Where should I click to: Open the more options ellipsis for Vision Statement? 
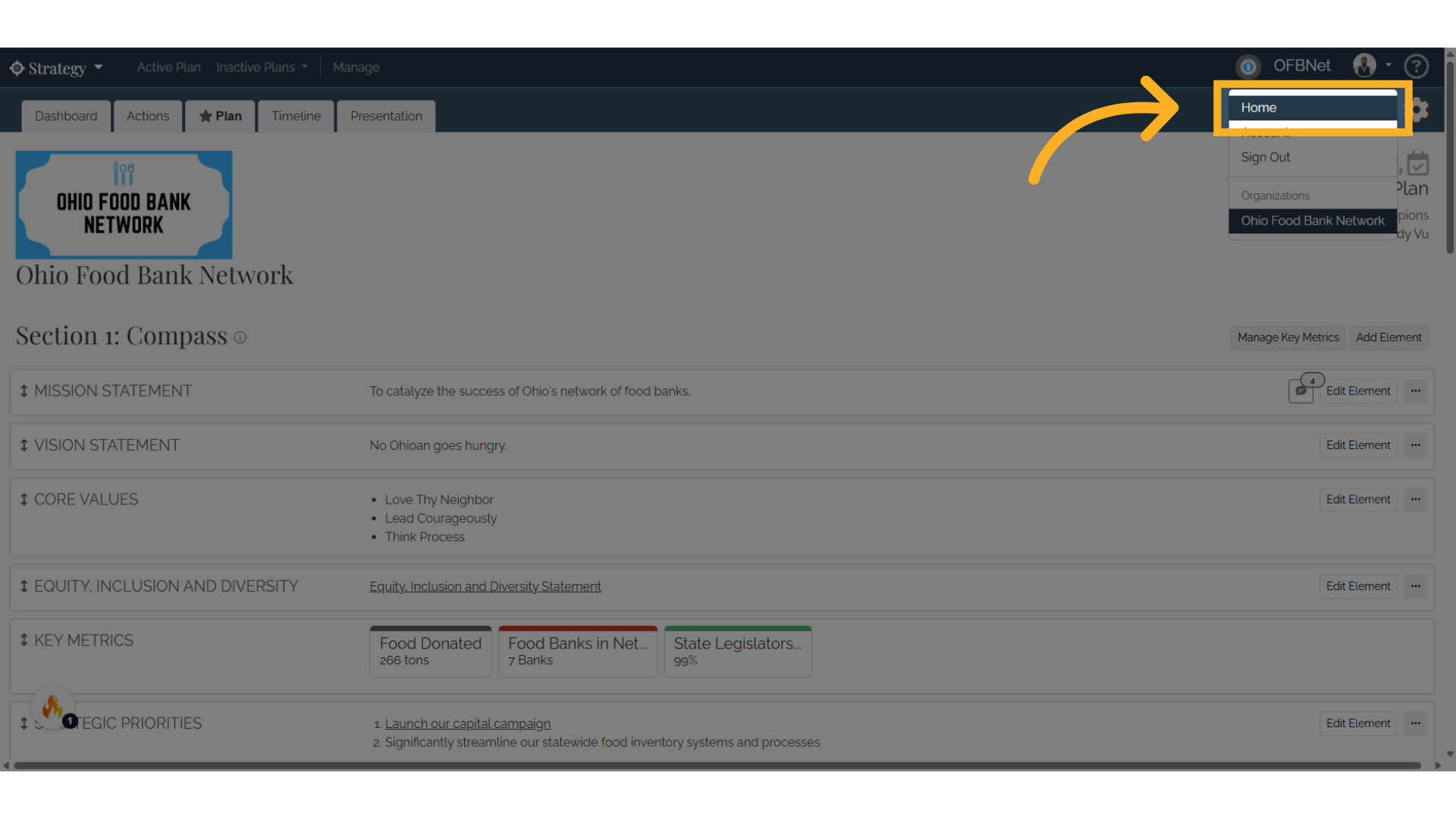coord(1415,445)
